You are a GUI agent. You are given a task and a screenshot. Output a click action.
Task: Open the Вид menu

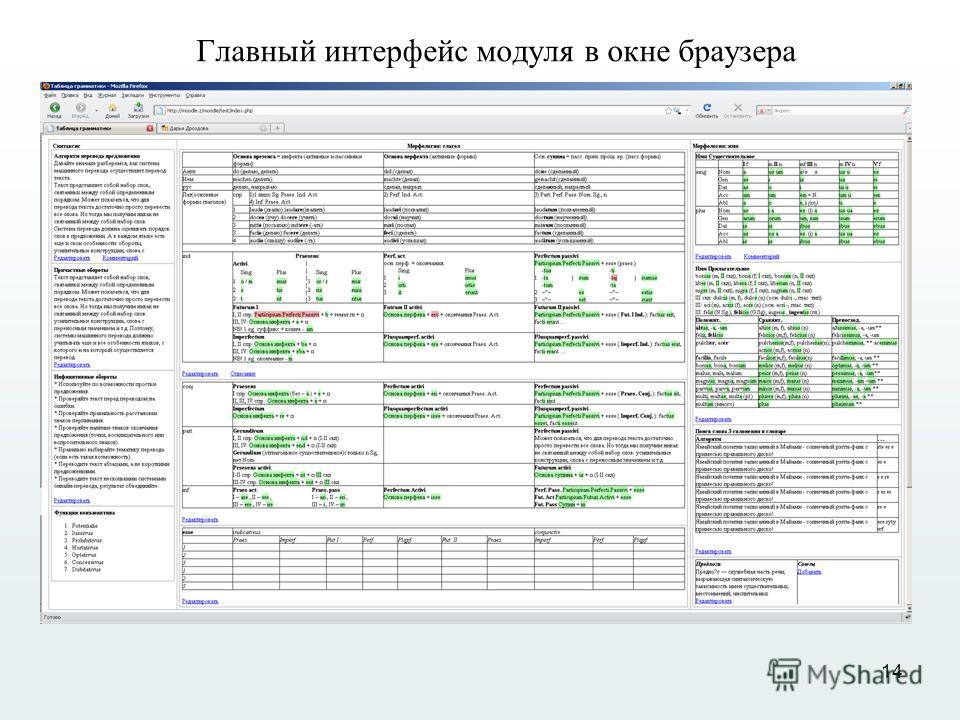click(88, 96)
